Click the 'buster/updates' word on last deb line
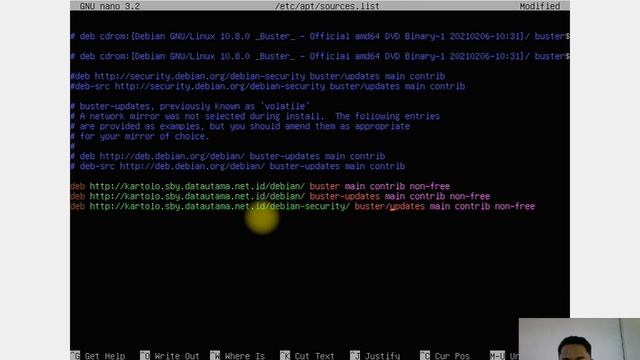Image resolution: width=640 pixels, height=360 pixels. tap(389, 207)
